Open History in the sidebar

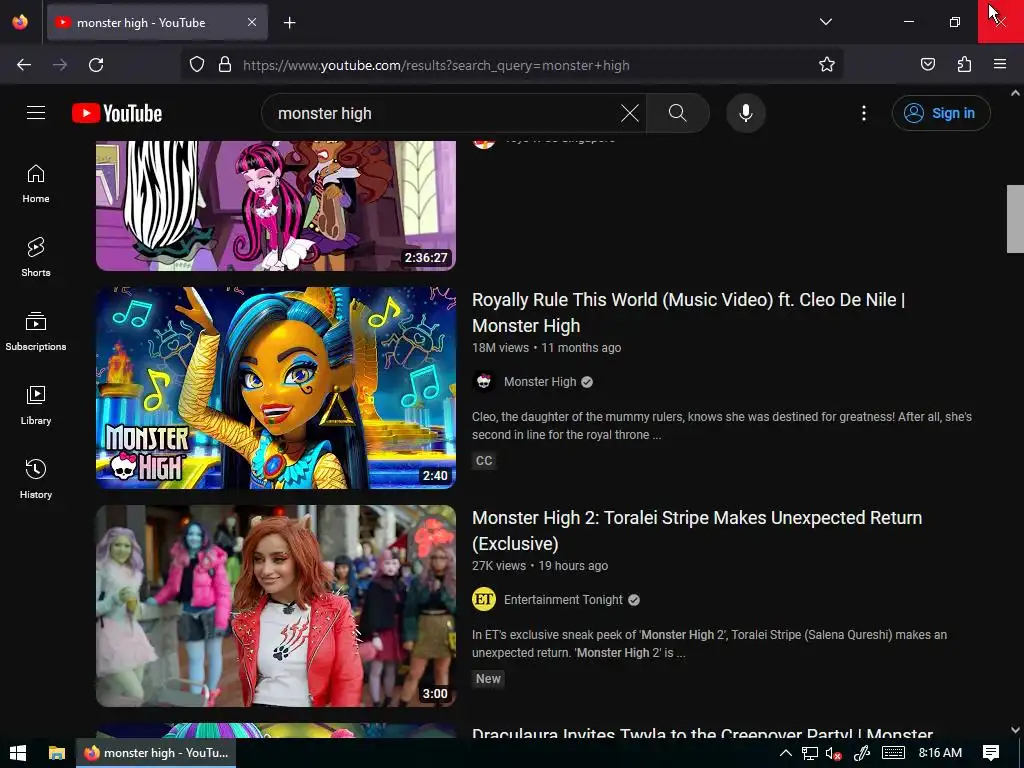pos(36,479)
